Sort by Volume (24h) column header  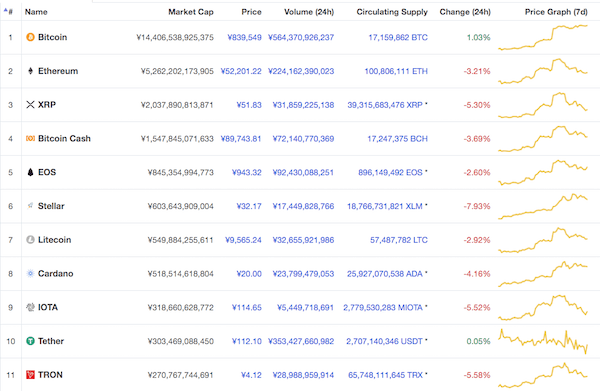coord(309,12)
